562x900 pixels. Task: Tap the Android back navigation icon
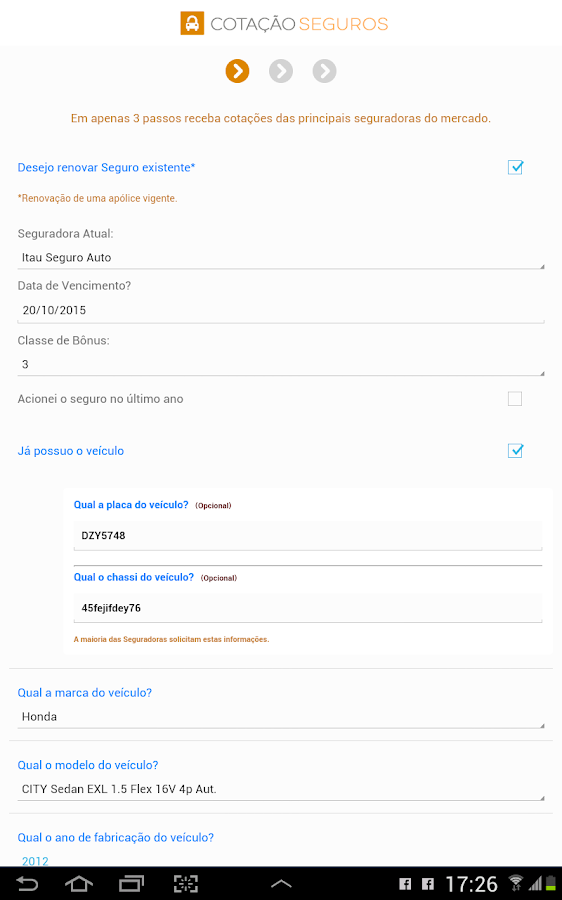click(x=26, y=884)
